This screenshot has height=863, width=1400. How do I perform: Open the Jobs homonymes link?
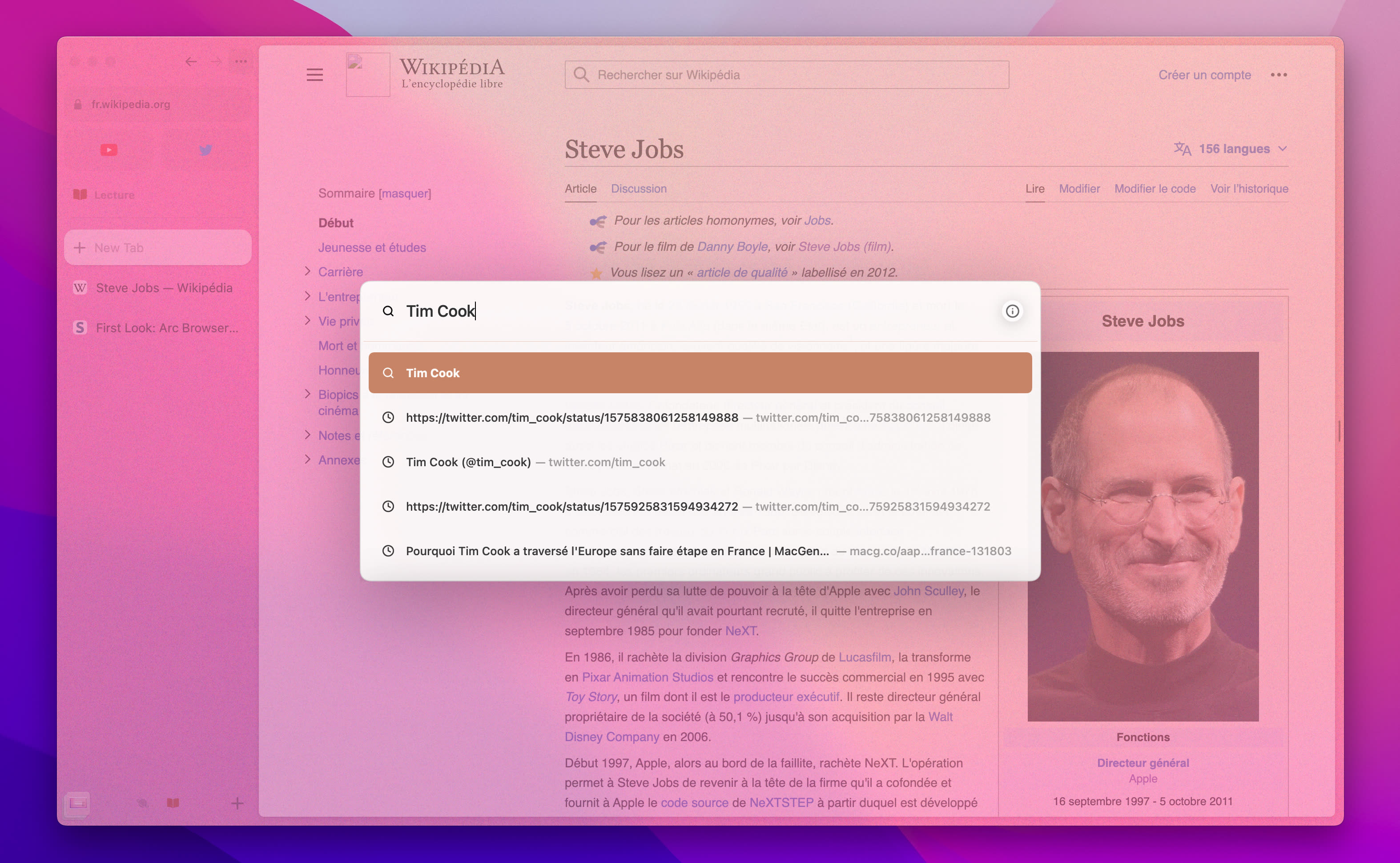(x=817, y=220)
